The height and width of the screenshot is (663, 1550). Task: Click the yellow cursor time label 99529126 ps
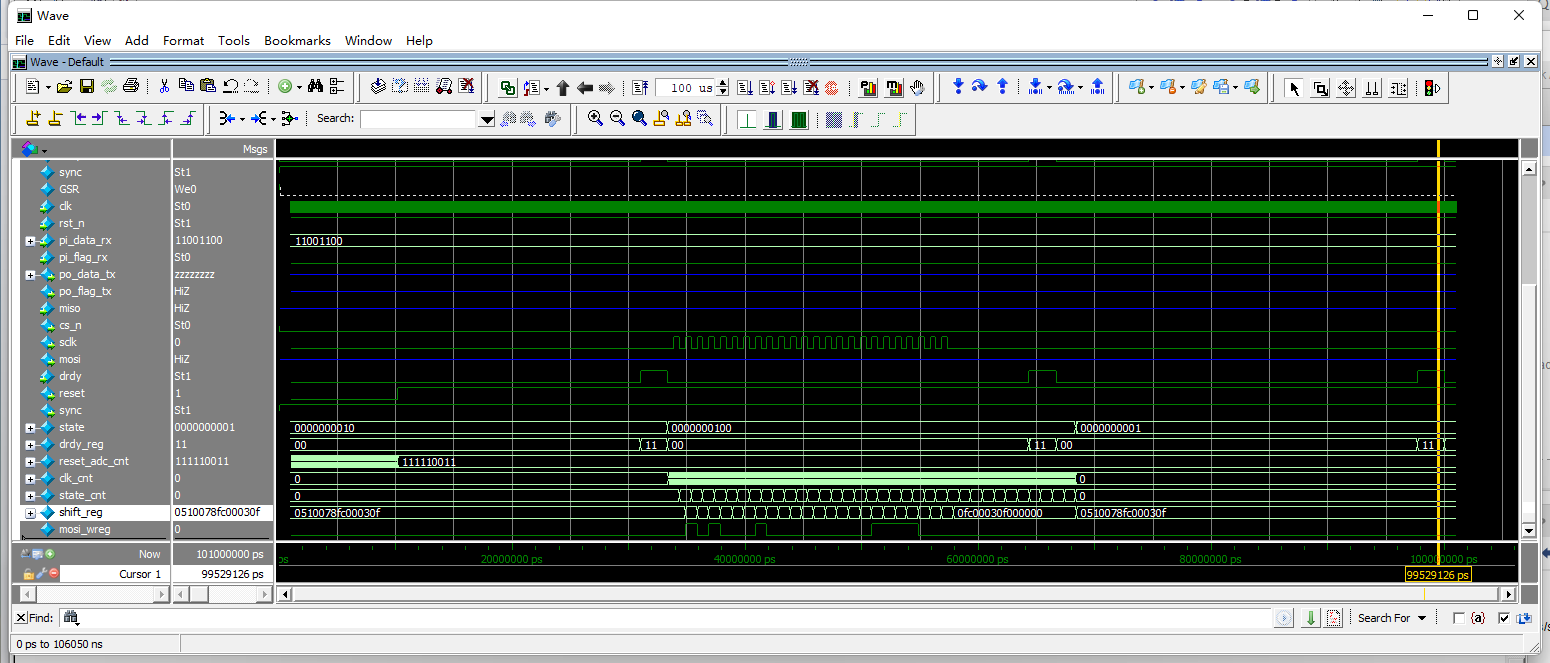click(1438, 576)
